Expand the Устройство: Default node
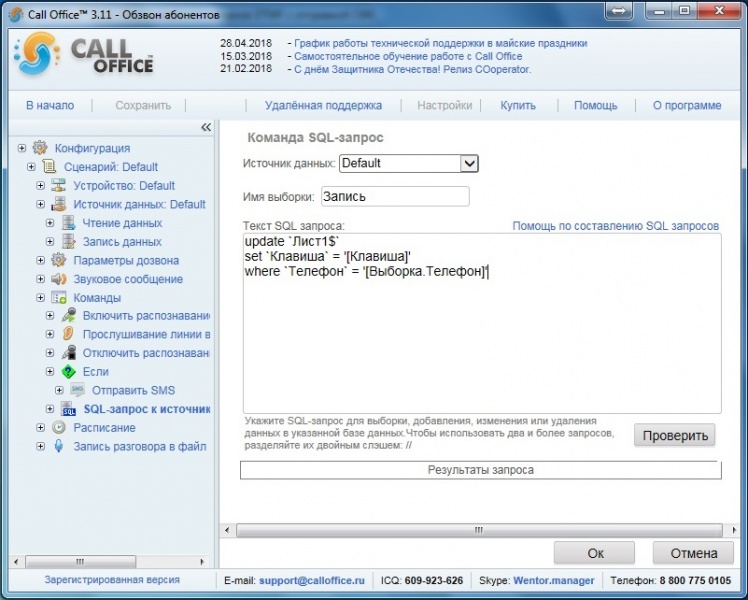Viewport: 748px width, 600px height. tap(41, 185)
